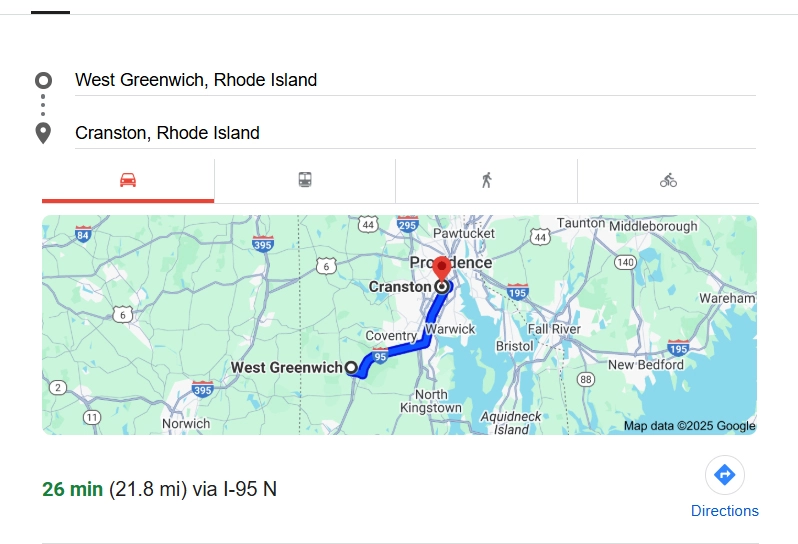Click the I-95 highway shield on route
798x544 pixels.
[x=380, y=356]
